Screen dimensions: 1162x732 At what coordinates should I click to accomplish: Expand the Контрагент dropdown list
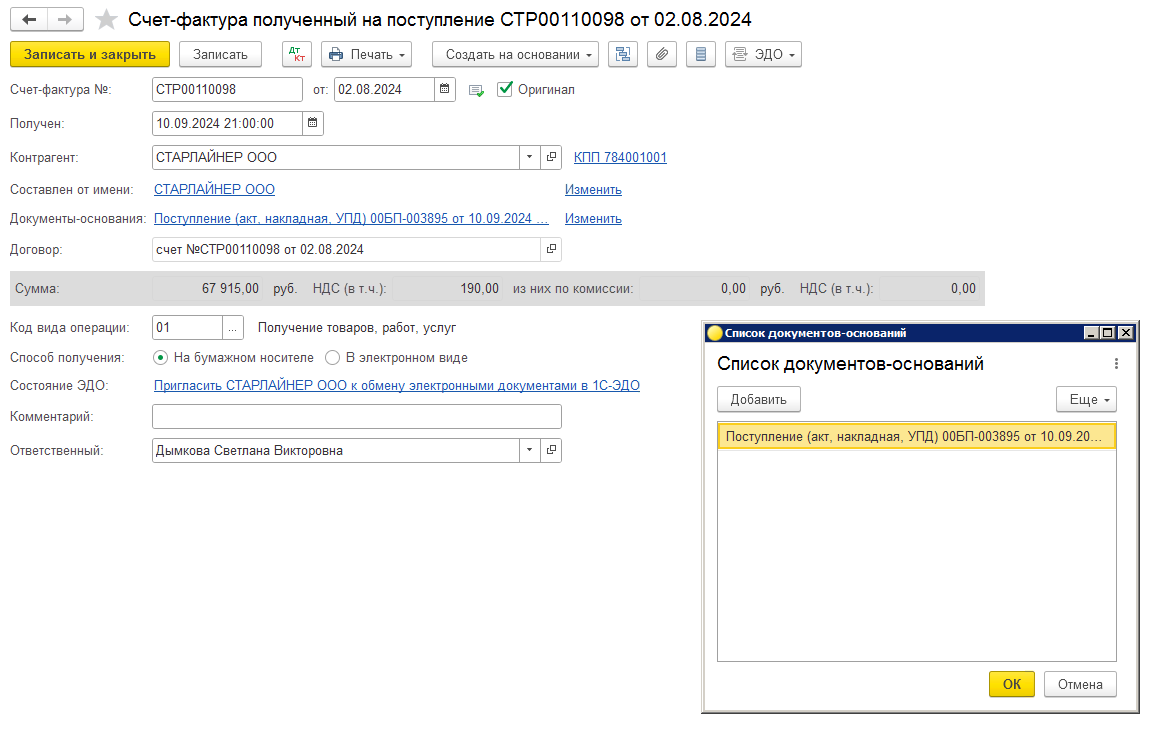pos(529,157)
